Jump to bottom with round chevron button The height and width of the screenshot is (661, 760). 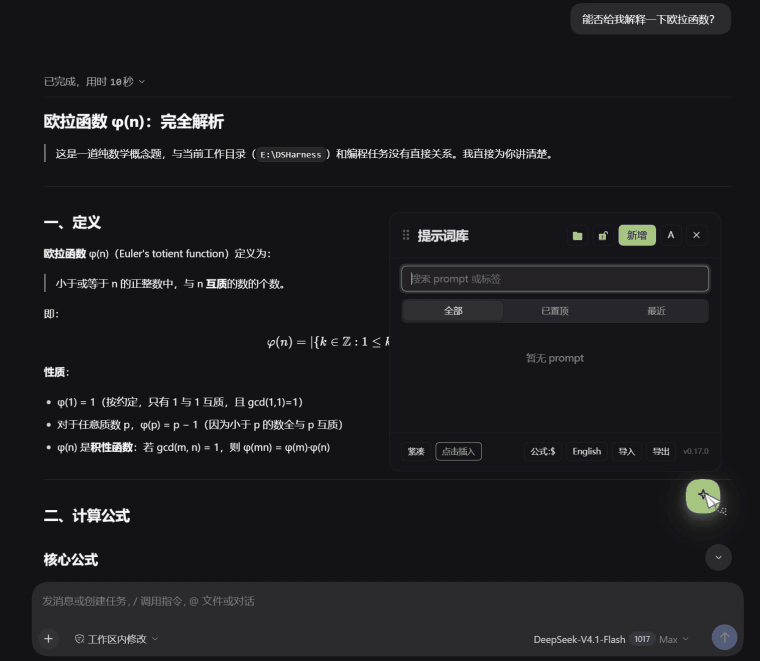718,557
